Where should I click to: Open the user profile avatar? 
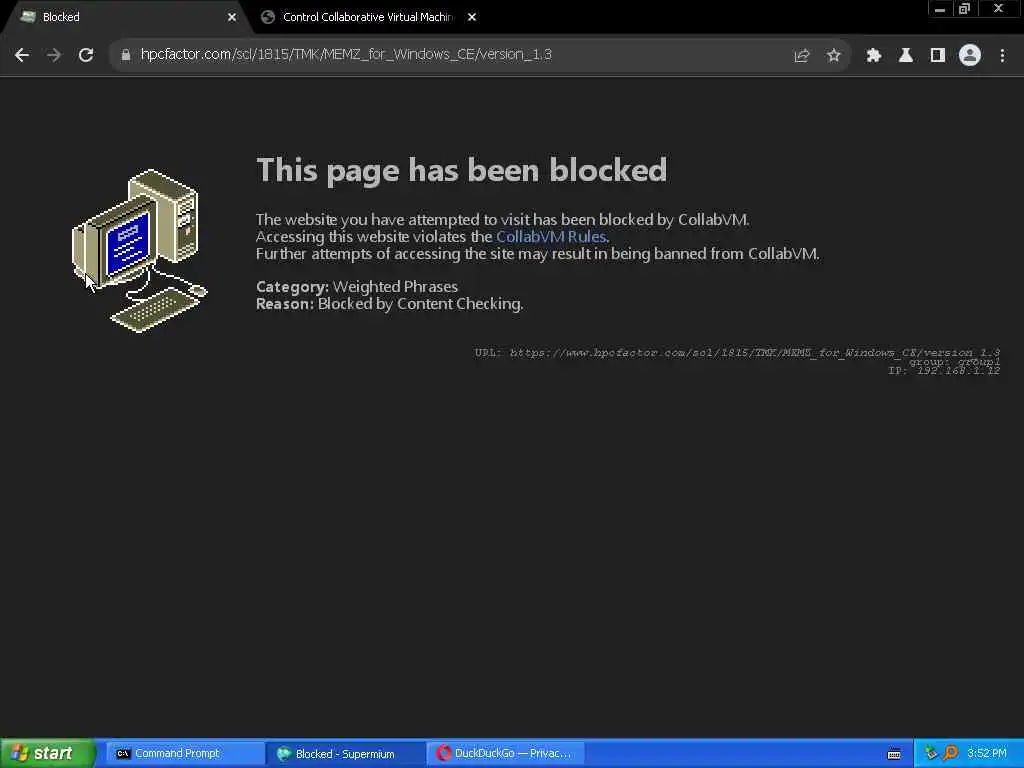[970, 56]
